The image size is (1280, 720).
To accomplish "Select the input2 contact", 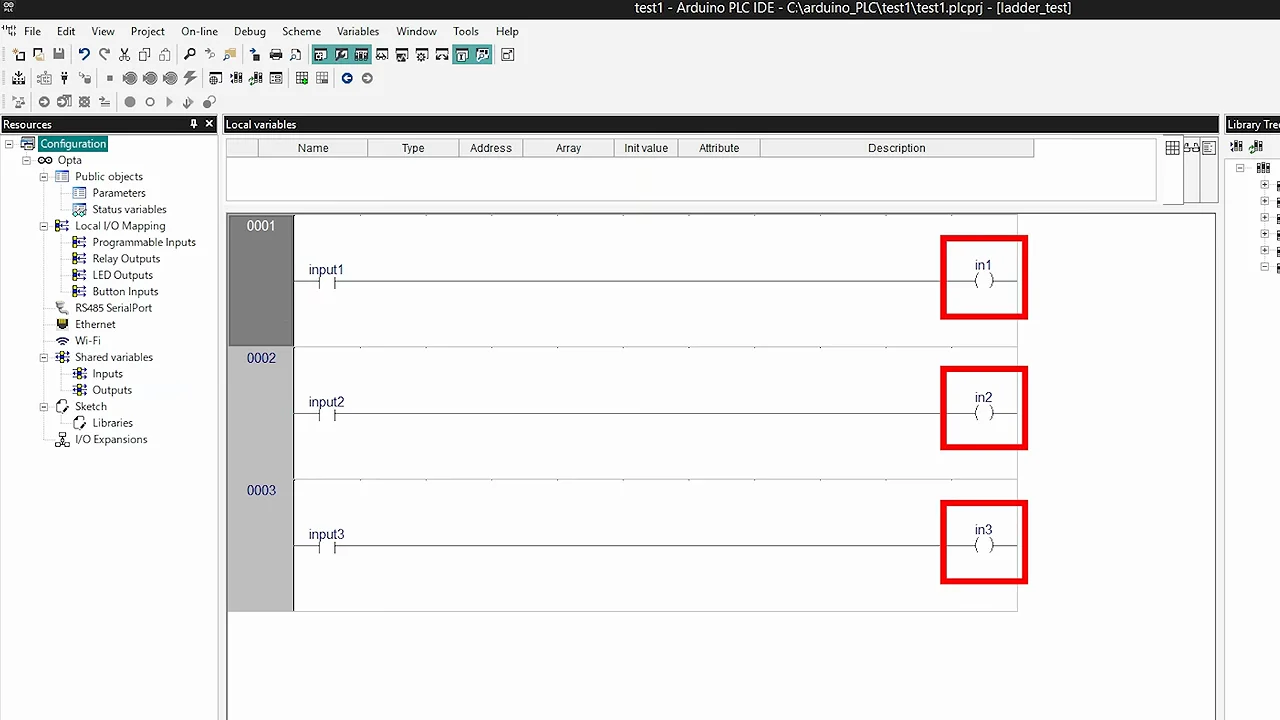I will 326,408.
